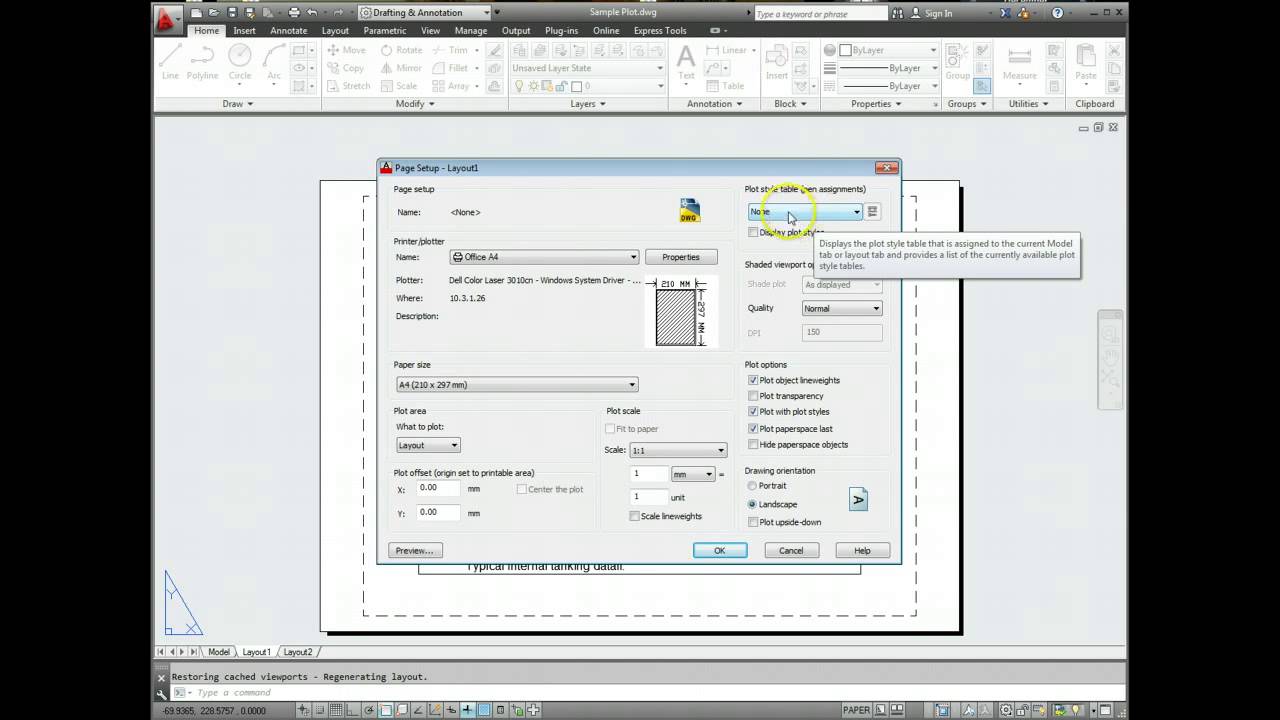This screenshot has height=720, width=1280.
Task: Select the Polyline tool in ribbon
Action: tap(202, 60)
